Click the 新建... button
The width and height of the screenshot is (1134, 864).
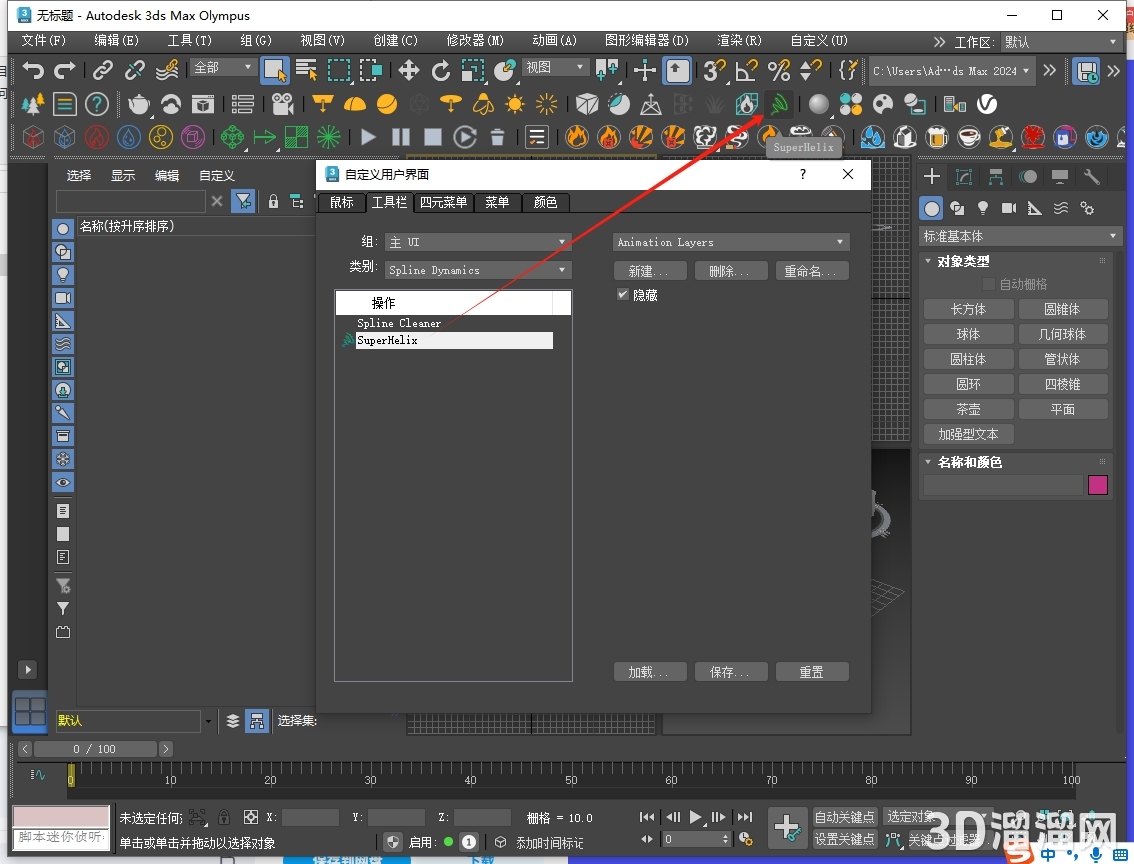click(650, 271)
